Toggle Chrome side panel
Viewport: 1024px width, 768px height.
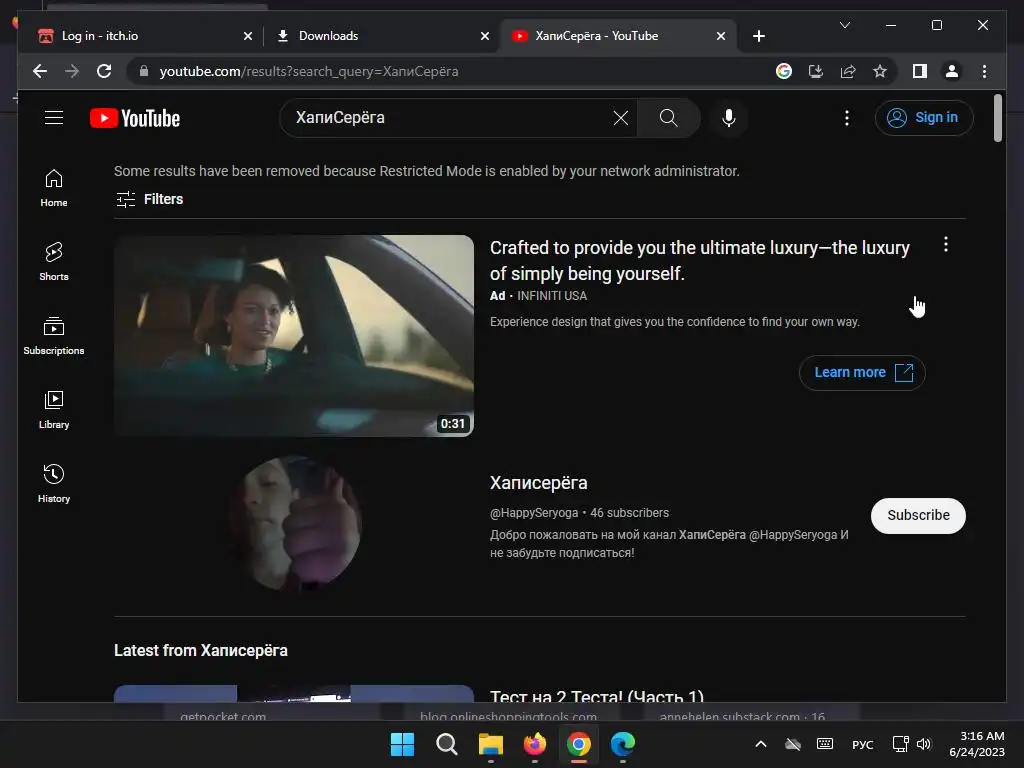(x=920, y=71)
